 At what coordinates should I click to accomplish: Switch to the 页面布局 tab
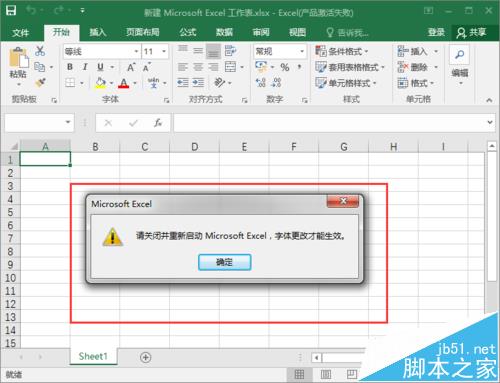(x=143, y=32)
